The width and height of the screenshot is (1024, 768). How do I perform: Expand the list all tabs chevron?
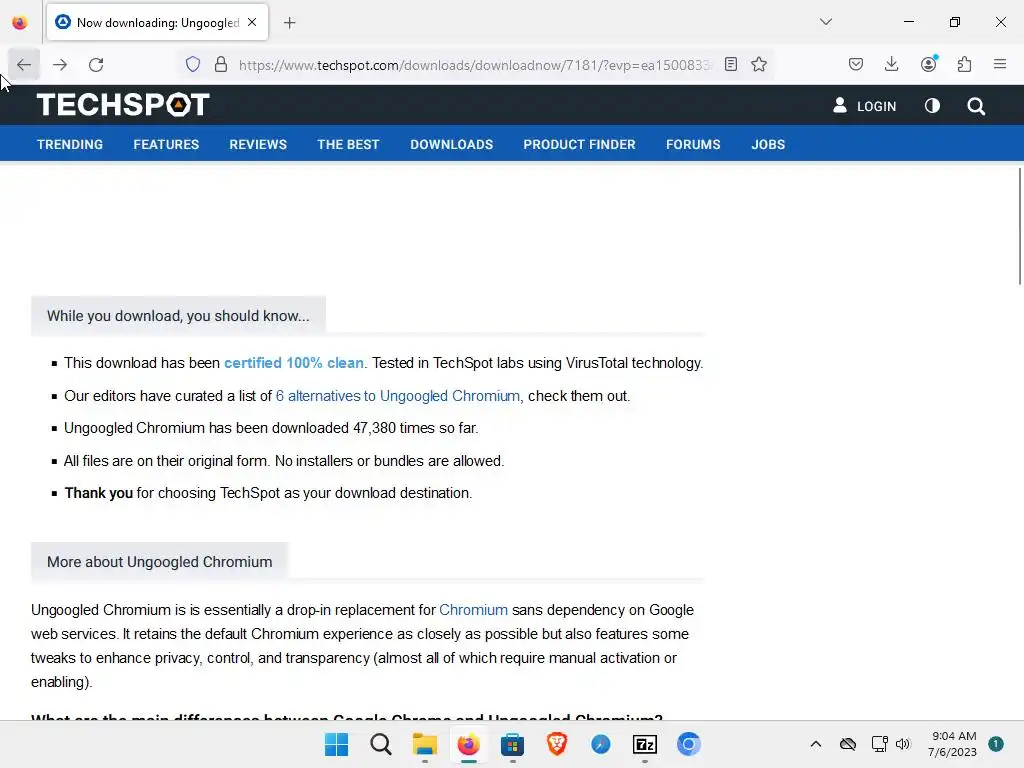pos(826,22)
